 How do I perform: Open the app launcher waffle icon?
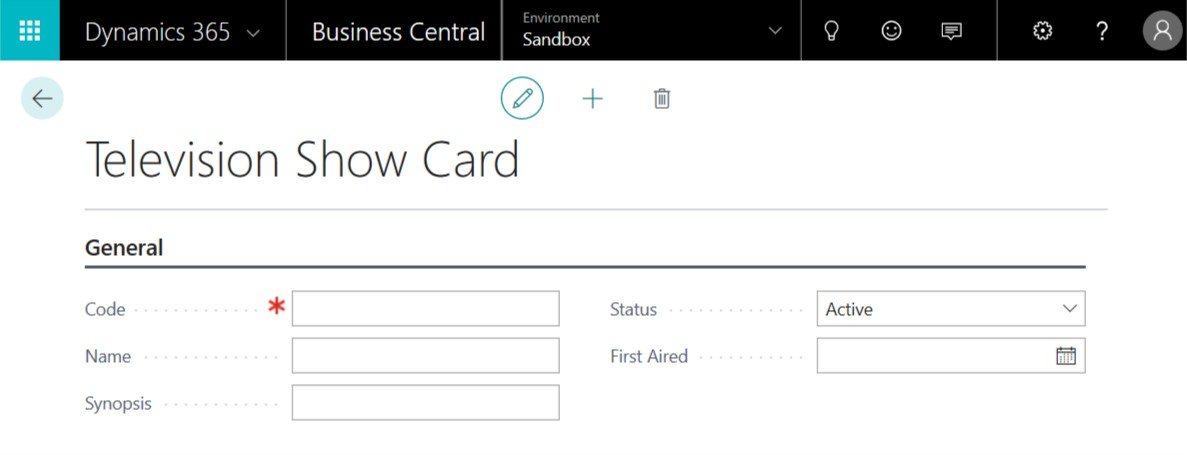(x=30, y=30)
